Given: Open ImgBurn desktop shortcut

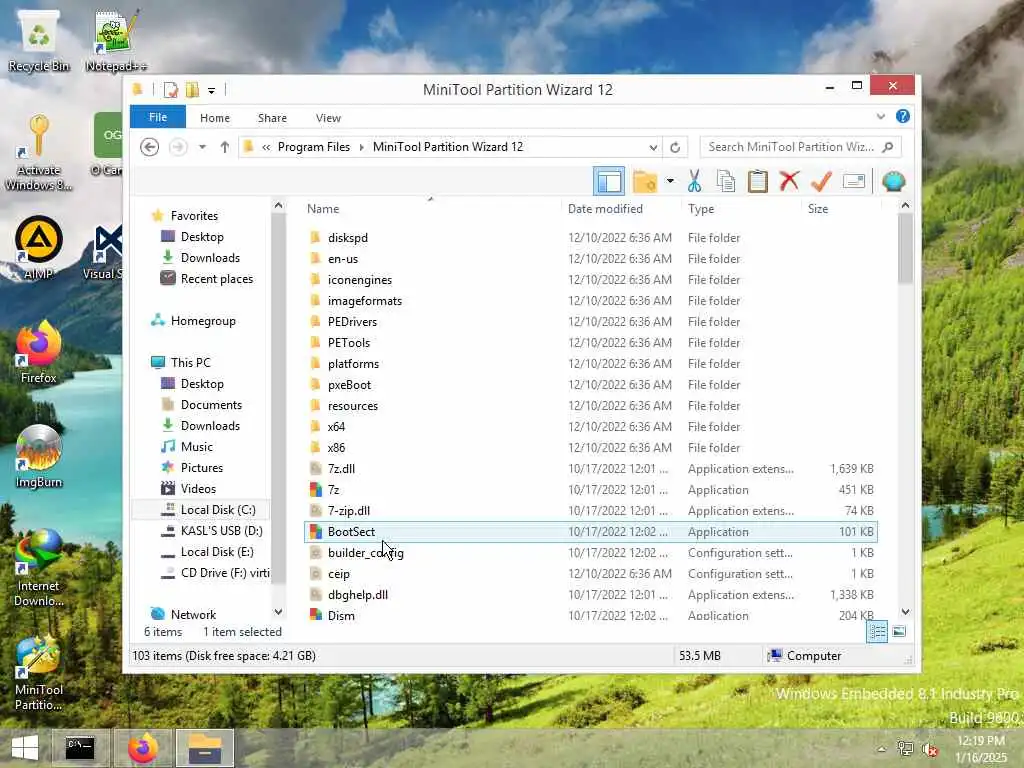Looking at the screenshot, I should point(39,457).
